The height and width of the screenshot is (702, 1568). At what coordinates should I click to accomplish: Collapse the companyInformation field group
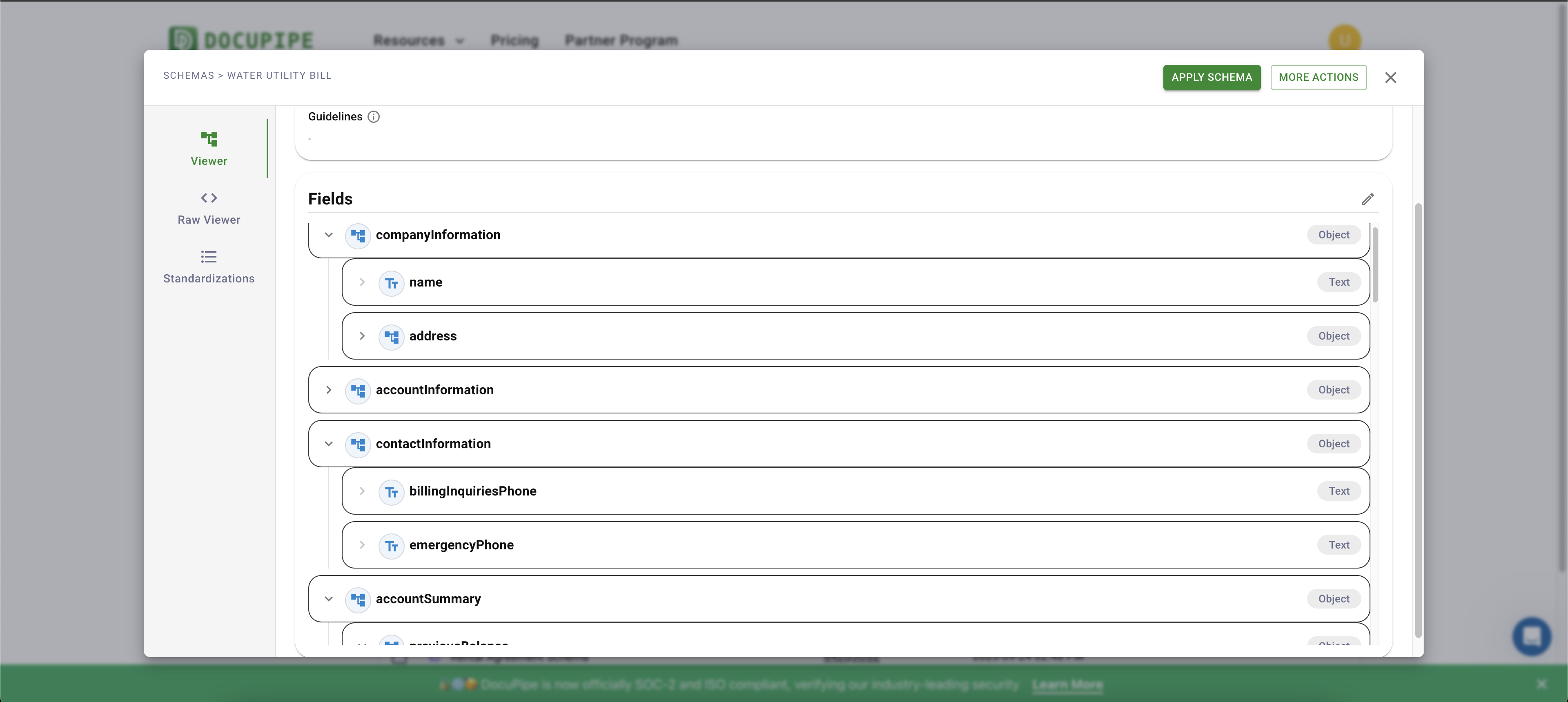tap(329, 235)
